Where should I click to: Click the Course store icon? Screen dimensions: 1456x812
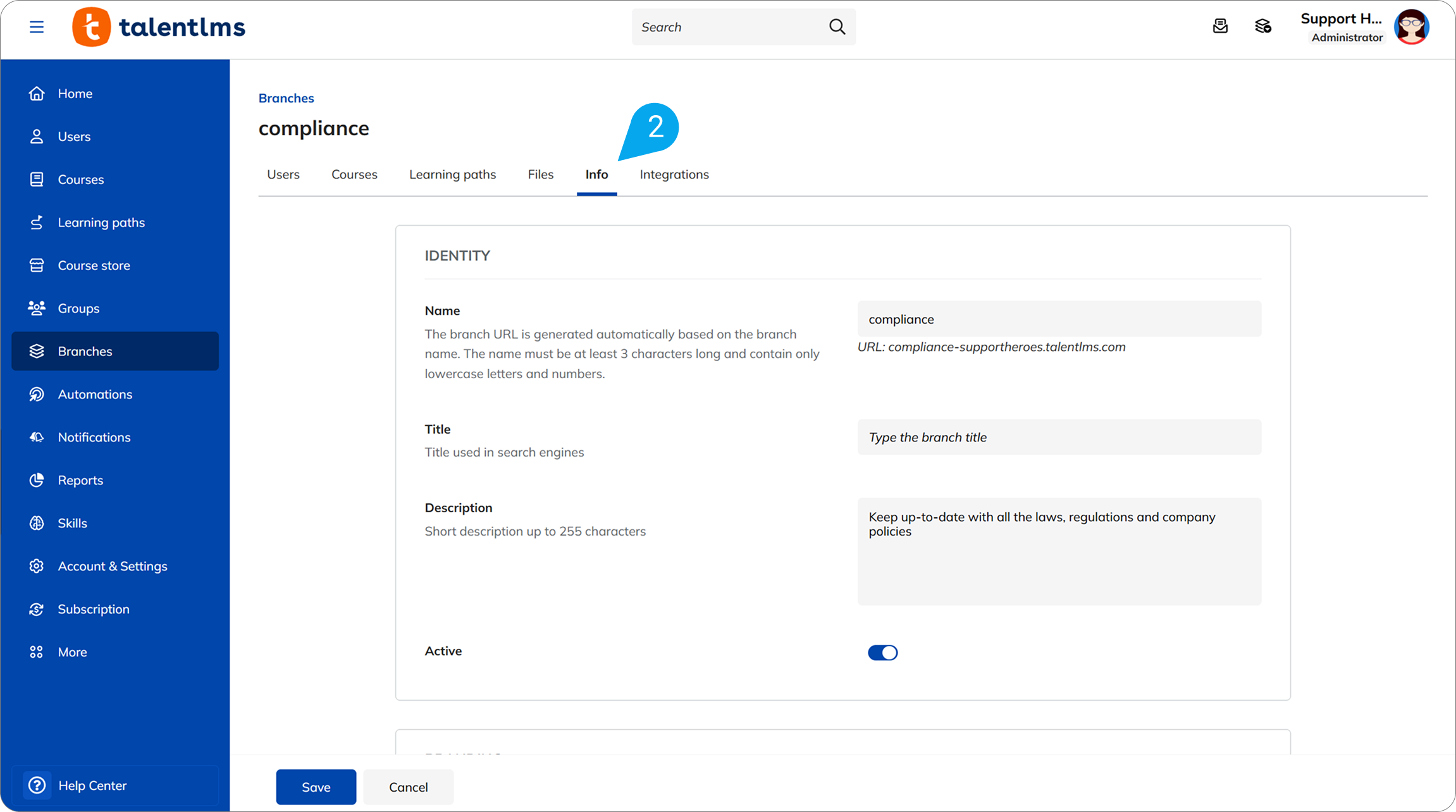point(37,266)
